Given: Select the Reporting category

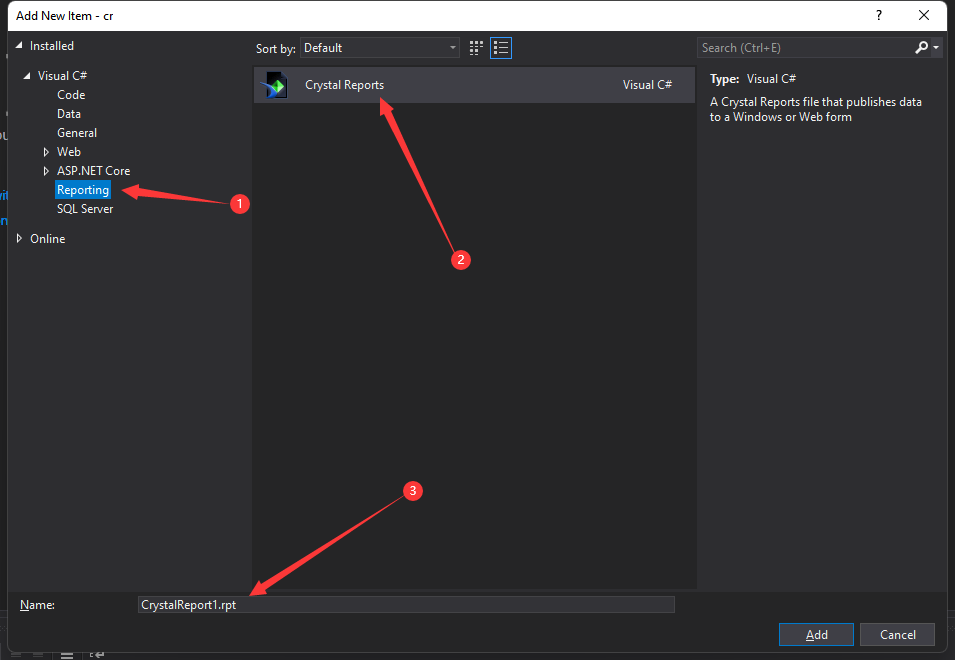Looking at the screenshot, I should pyautogui.click(x=83, y=190).
